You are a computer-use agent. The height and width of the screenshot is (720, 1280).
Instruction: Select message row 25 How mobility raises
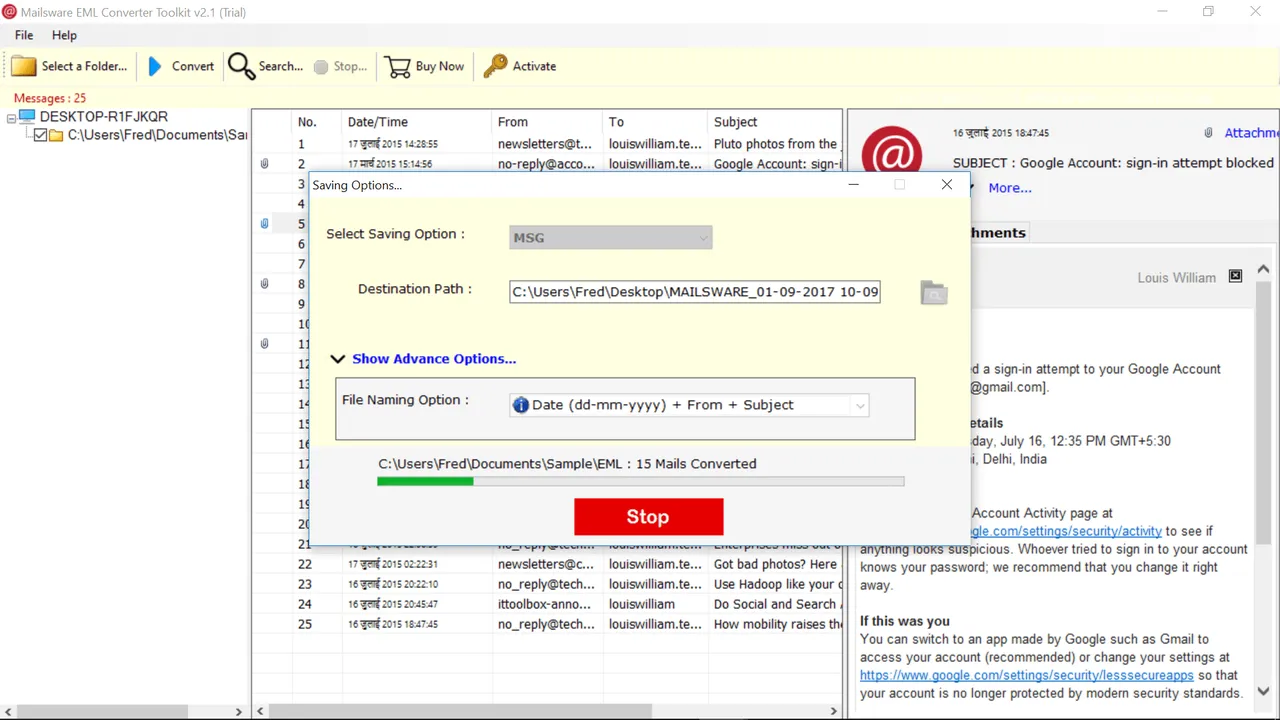[548, 624]
